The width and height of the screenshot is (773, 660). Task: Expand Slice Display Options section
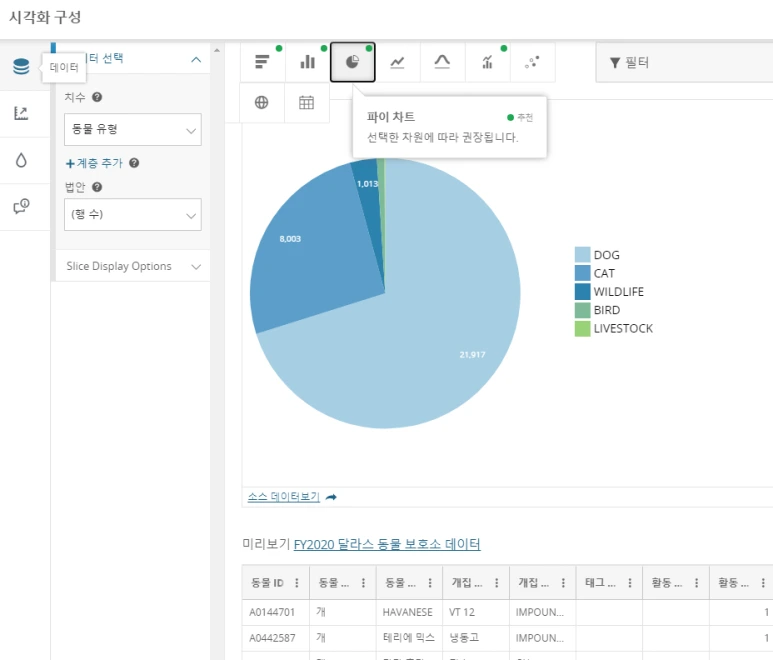pos(133,266)
